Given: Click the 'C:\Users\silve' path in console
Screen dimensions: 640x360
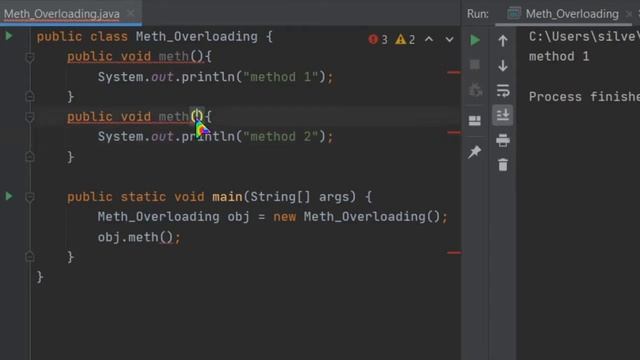Looking at the screenshot, I should (x=584, y=37).
